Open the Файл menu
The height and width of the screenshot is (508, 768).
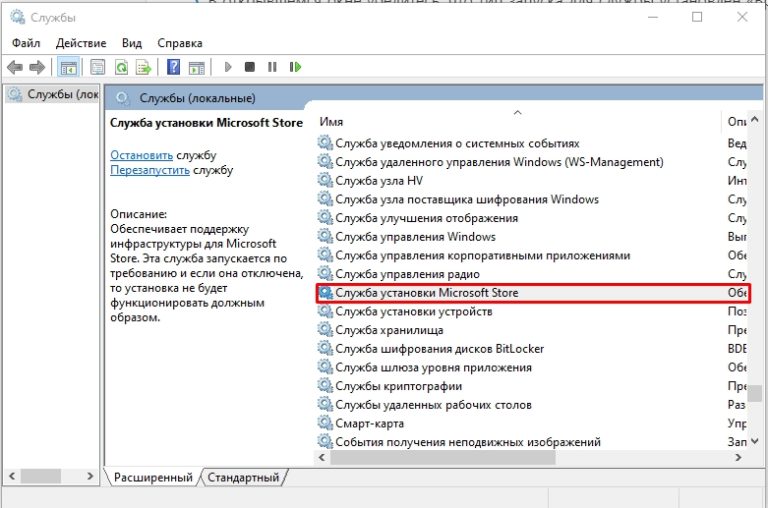26,43
